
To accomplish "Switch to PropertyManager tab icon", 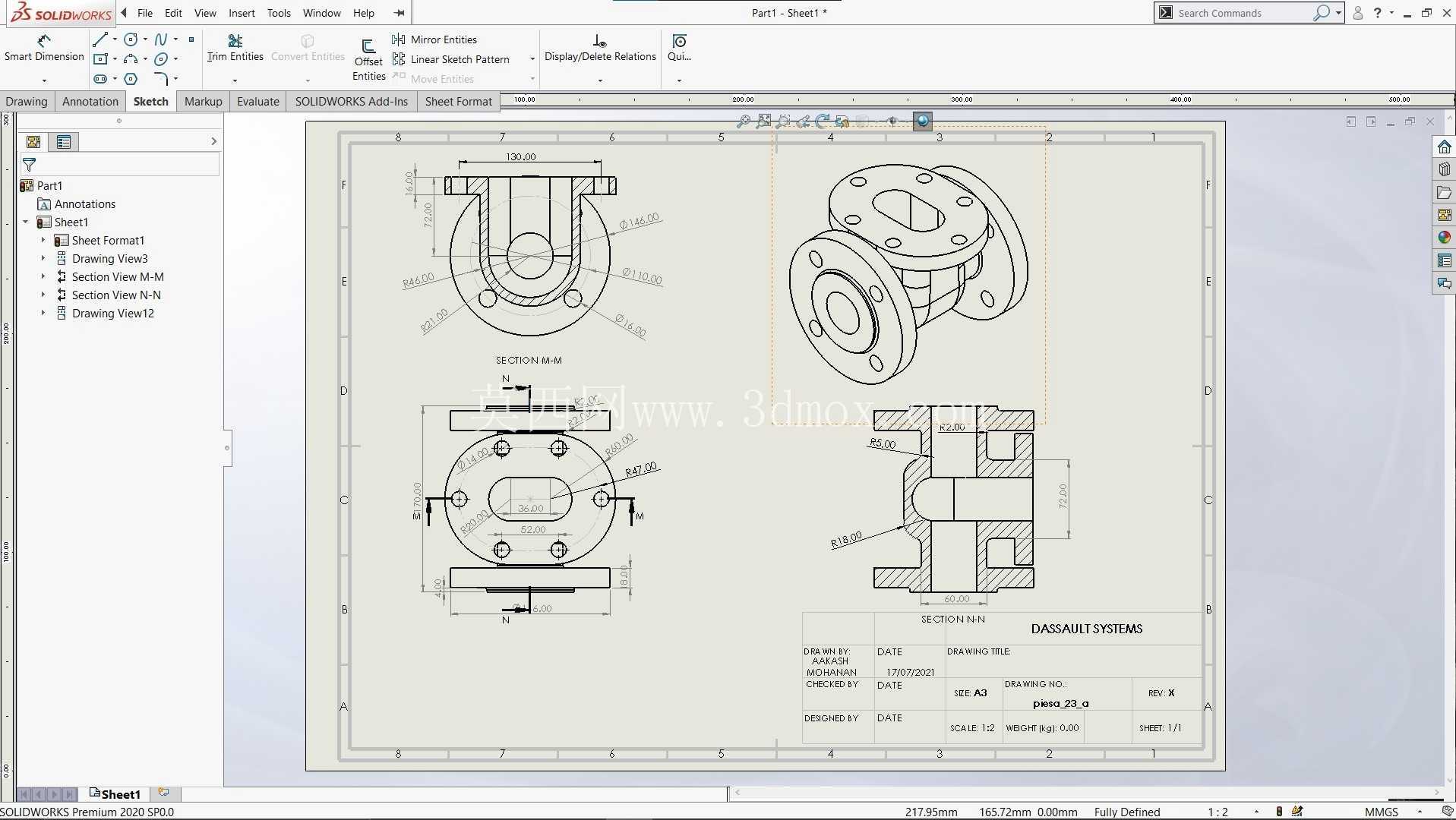I will pyautogui.click(x=64, y=142).
